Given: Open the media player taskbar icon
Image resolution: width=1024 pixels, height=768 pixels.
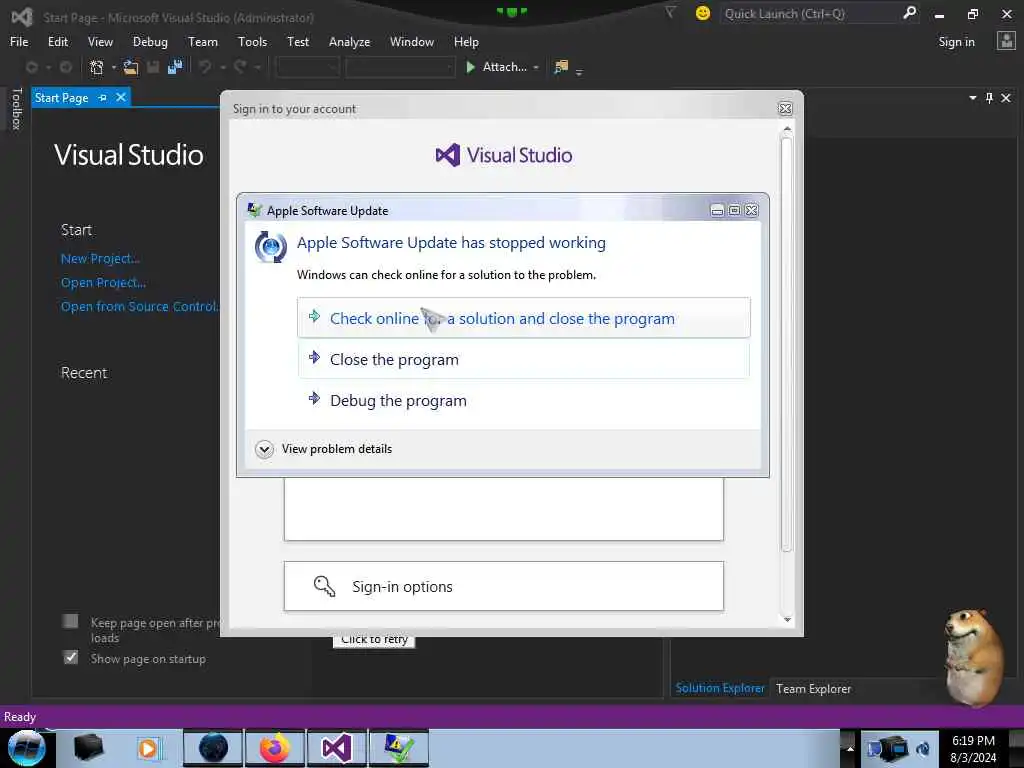Looking at the screenshot, I should click(148, 748).
